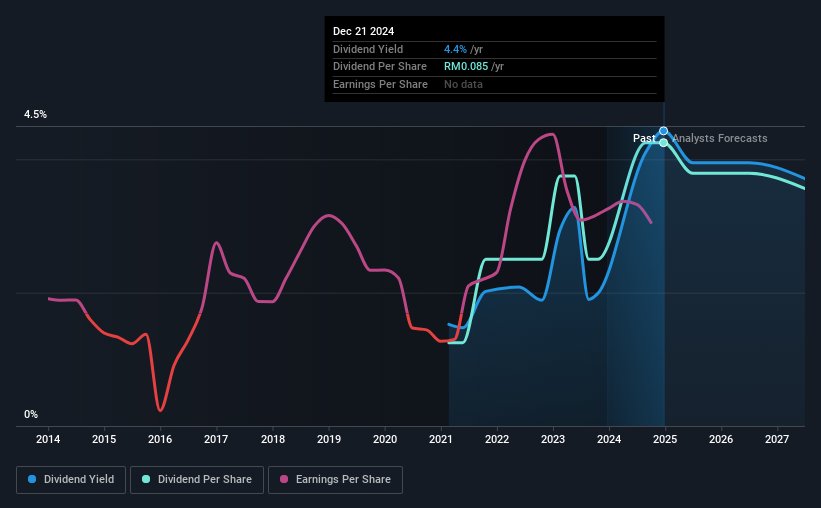Select the 2027 x-axis label
This screenshot has height=508, width=821.
point(777,439)
